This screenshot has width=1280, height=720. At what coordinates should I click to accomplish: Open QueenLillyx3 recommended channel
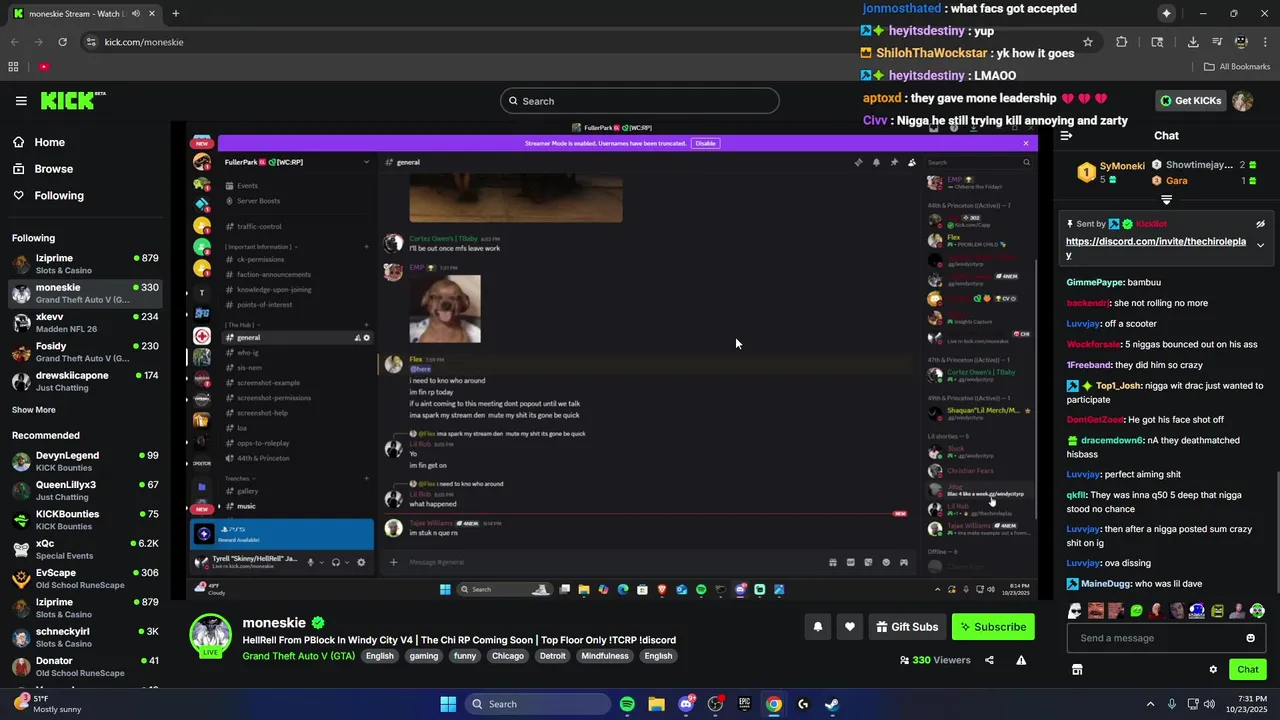[x=85, y=491]
